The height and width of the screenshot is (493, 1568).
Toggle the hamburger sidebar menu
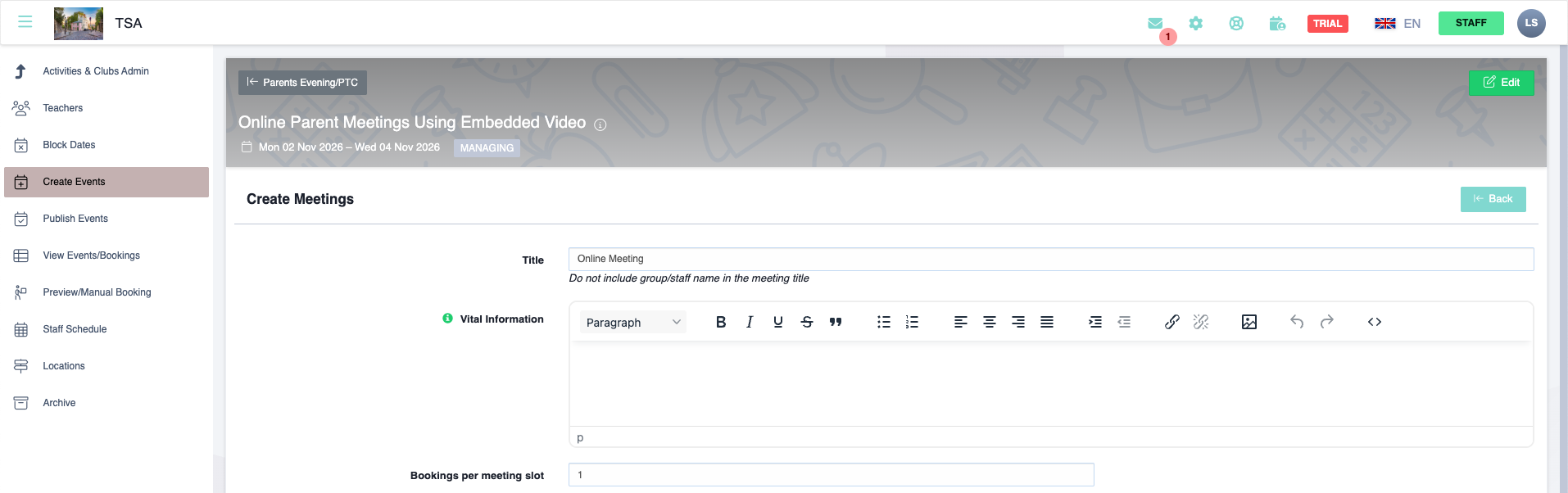click(25, 22)
